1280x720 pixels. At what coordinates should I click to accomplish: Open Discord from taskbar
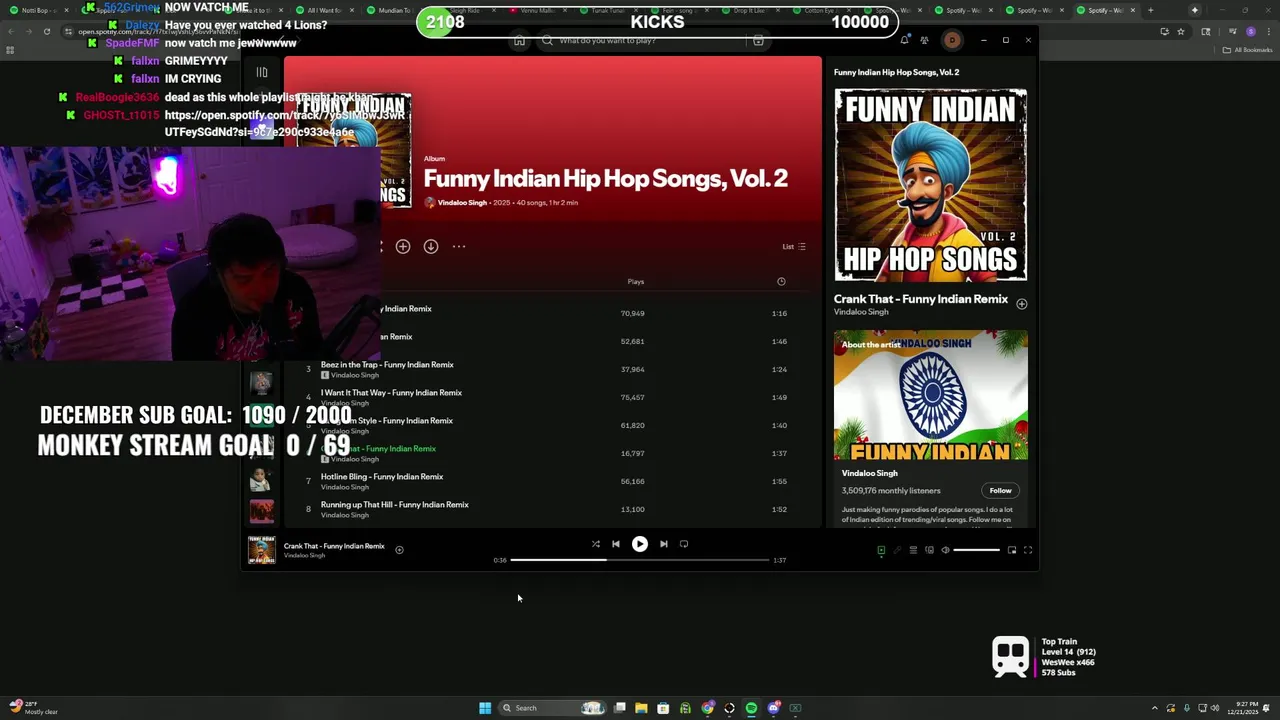773,708
